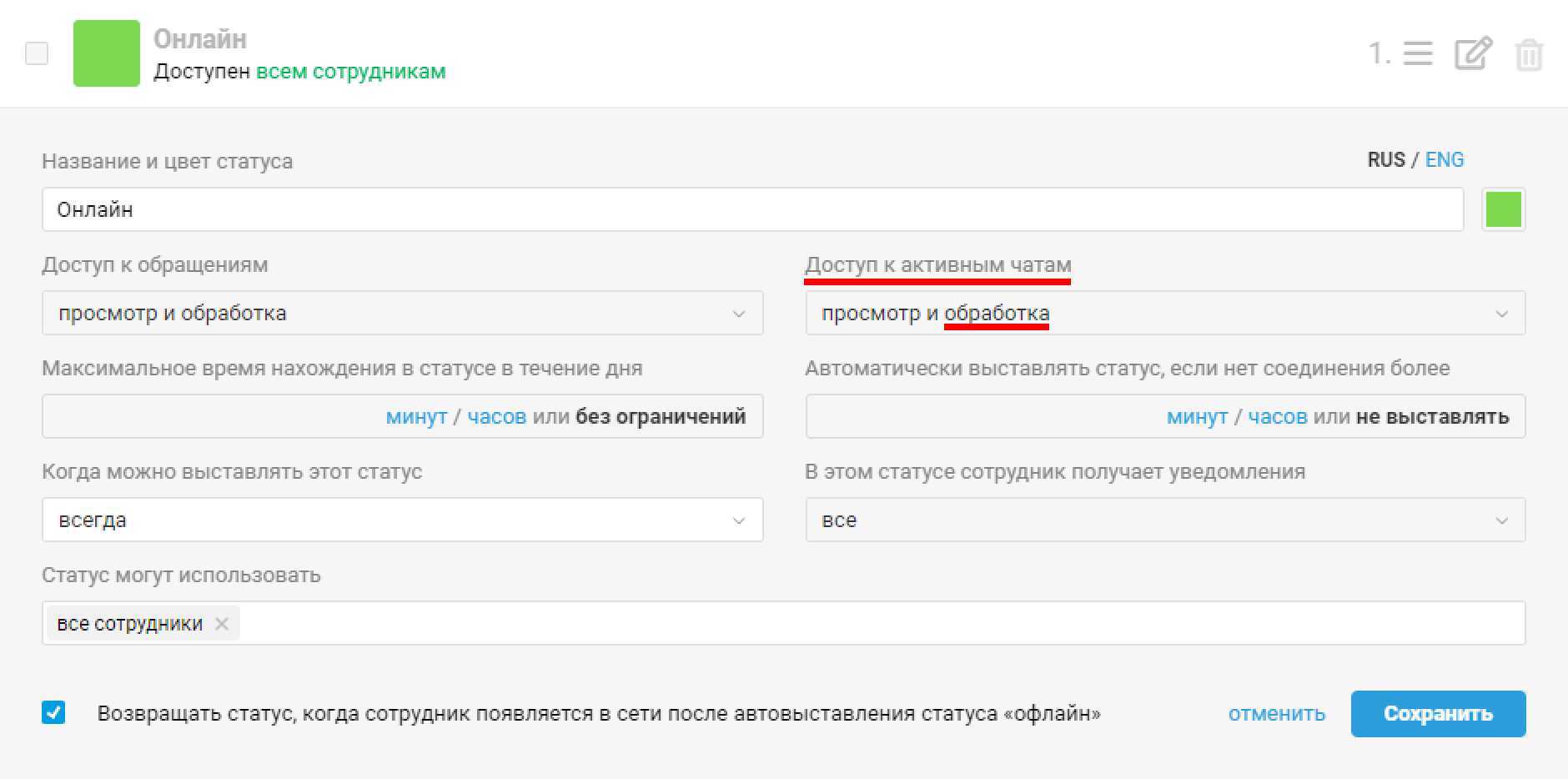
Task: Choose минут for maximum status time
Action: click(416, 416)
